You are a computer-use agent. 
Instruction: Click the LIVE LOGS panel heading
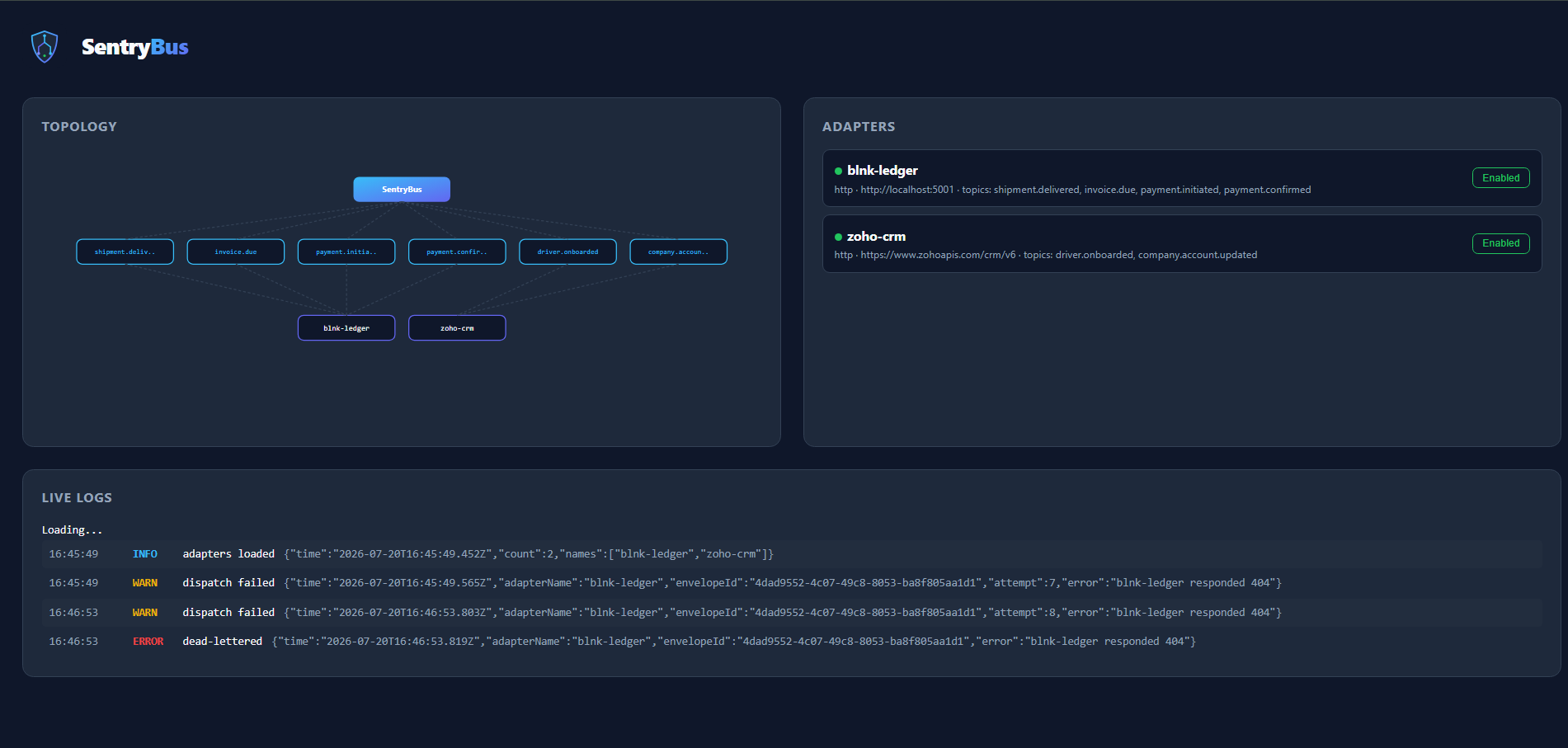(x=77, y=497)
